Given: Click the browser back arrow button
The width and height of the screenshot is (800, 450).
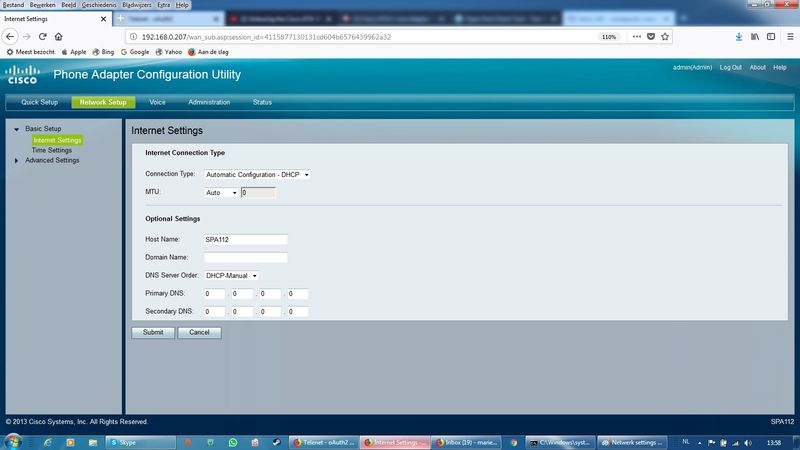Looking at the screenshot, I should (x=11, y=36).
